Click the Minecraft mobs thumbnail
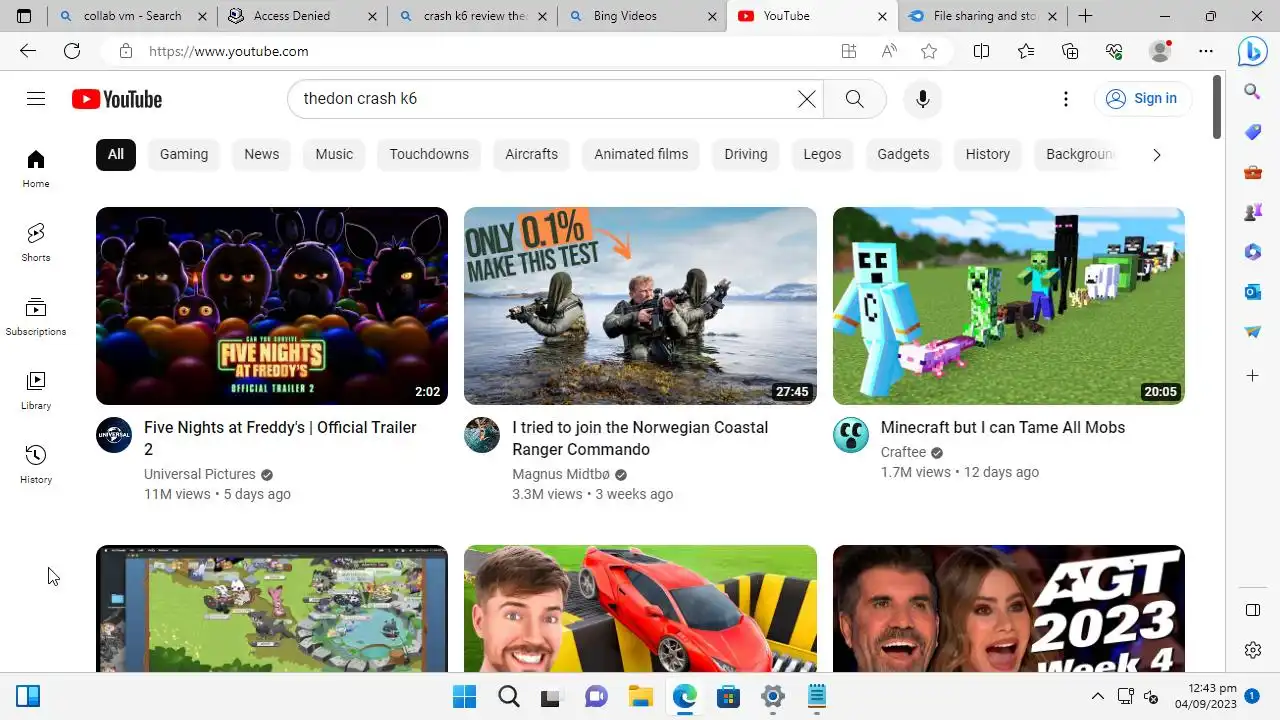 click(x=1009, y=306)
